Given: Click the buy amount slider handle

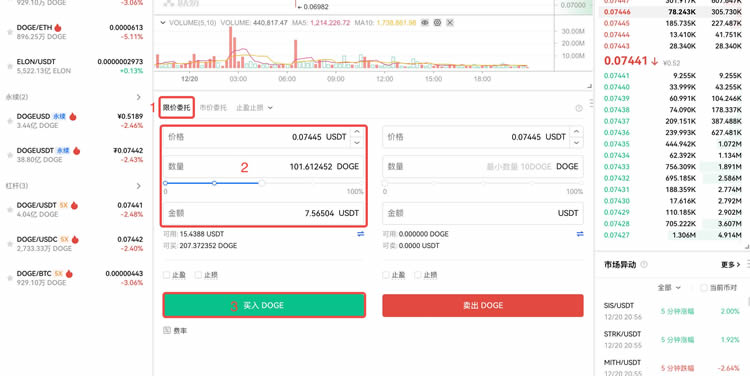Looking at the screenshot, I should pyautogui.click(x=262, y=183).
